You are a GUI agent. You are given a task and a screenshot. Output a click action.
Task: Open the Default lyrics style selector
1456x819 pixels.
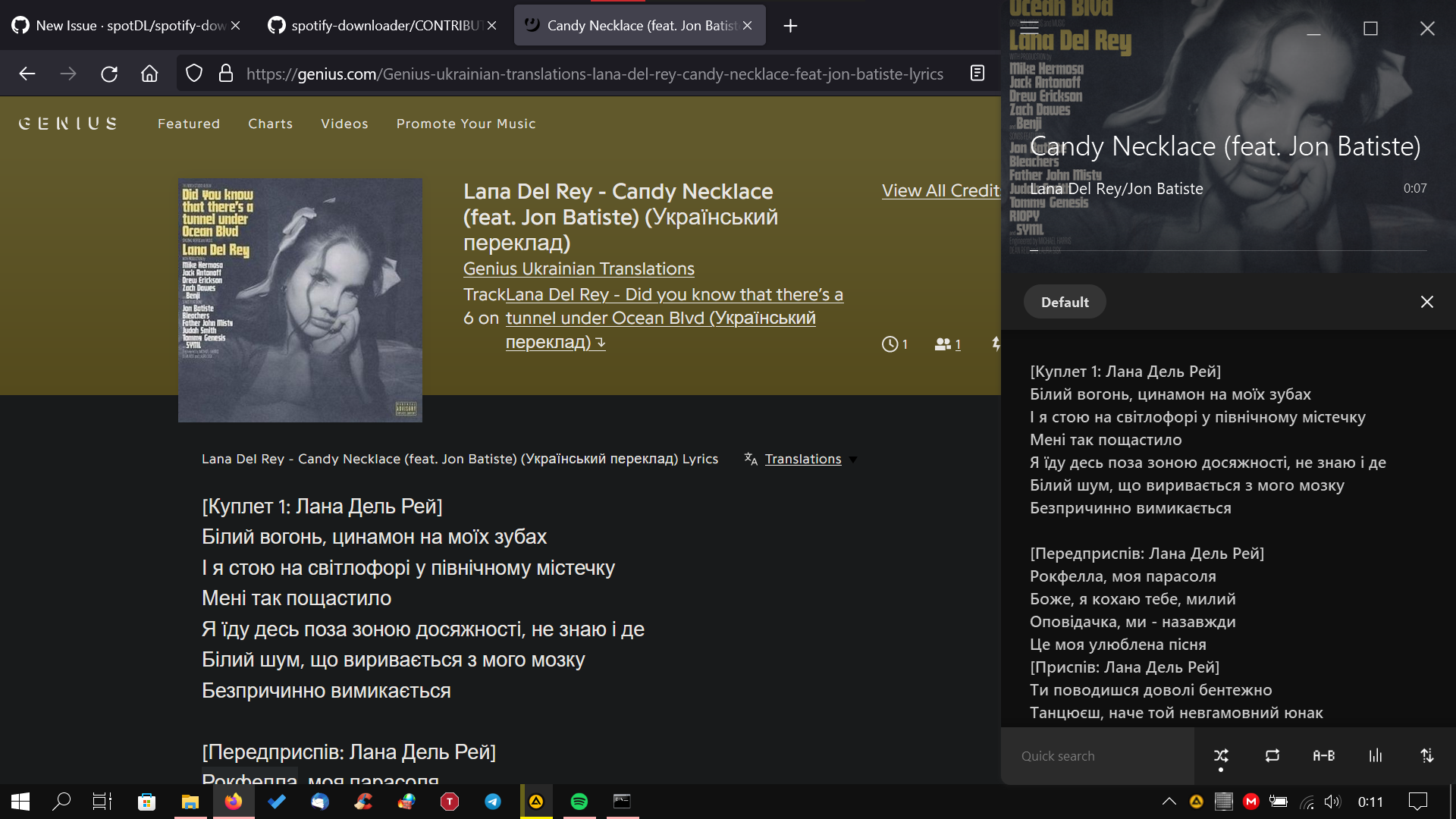coord(1065,301)
